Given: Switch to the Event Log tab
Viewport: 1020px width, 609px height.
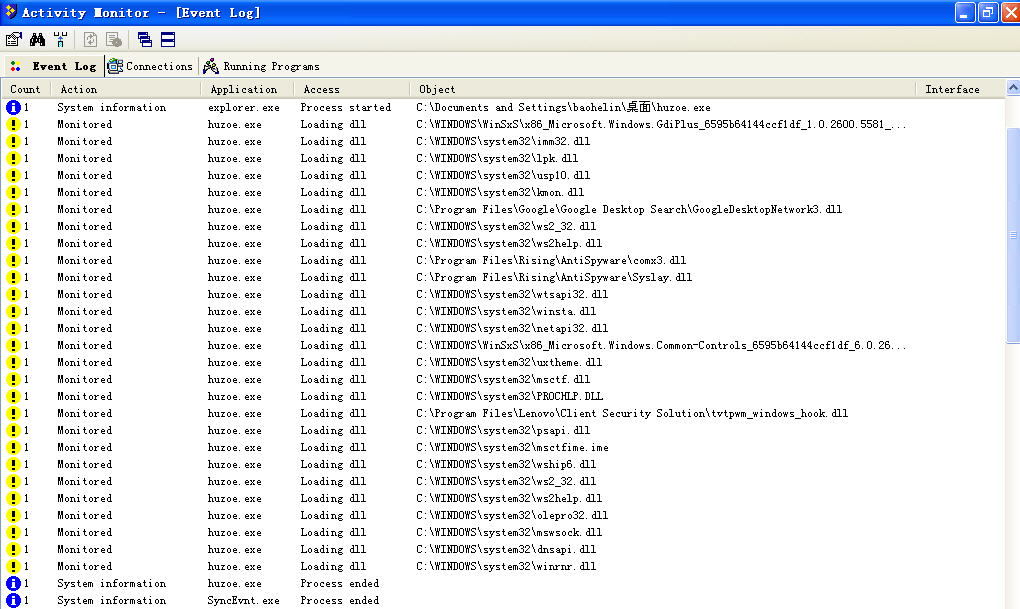Looking at the screenshot, I should click(x=54, y=66).
